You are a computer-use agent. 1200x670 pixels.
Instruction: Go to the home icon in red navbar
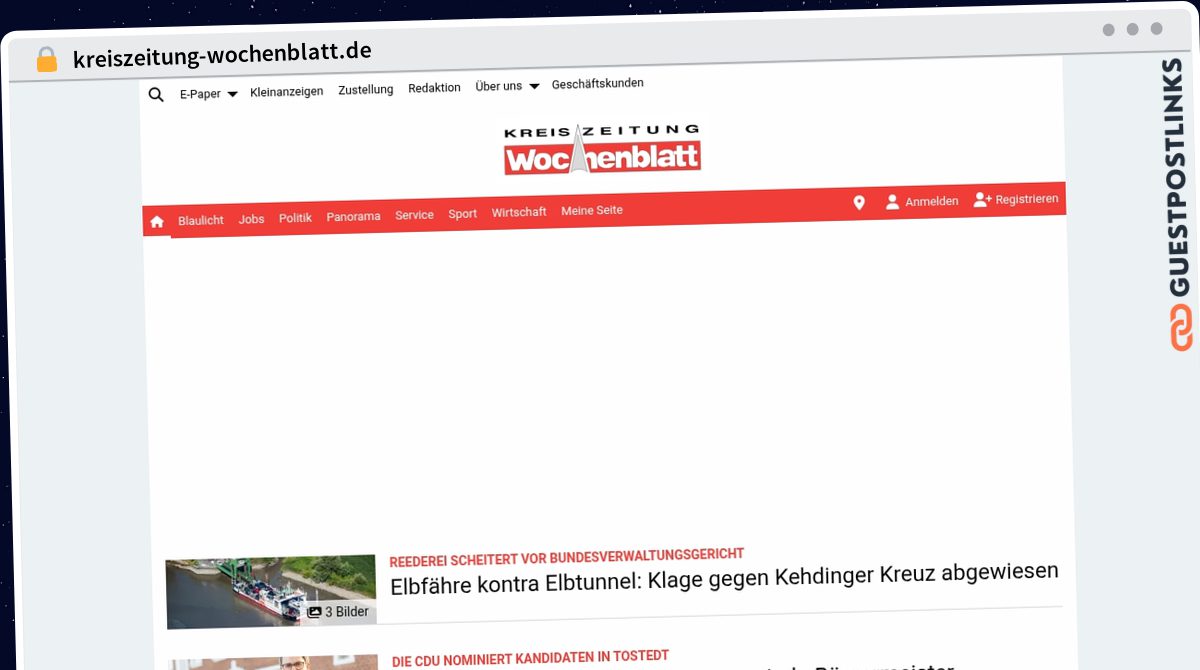tap(157, 222)
